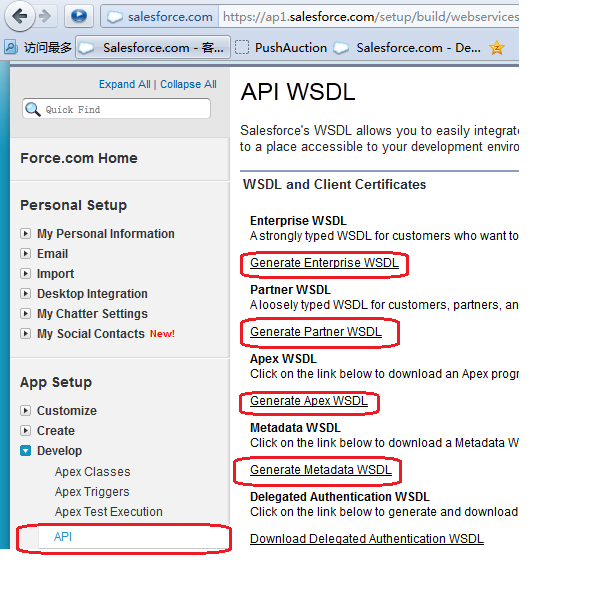Click the 'WSDL and Client Certificates' heading
590x591 pixels.
click(x=334, y=184)
